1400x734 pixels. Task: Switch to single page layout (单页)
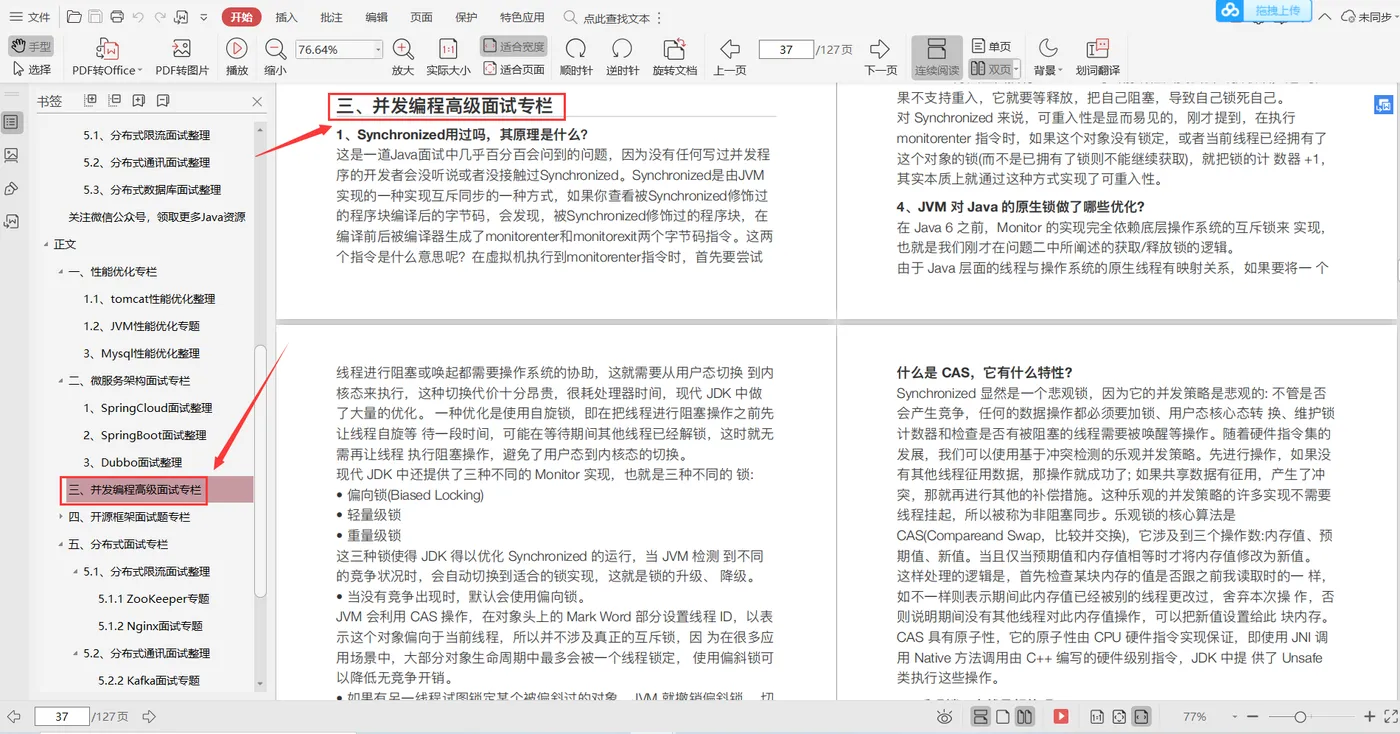click(991, 47)
